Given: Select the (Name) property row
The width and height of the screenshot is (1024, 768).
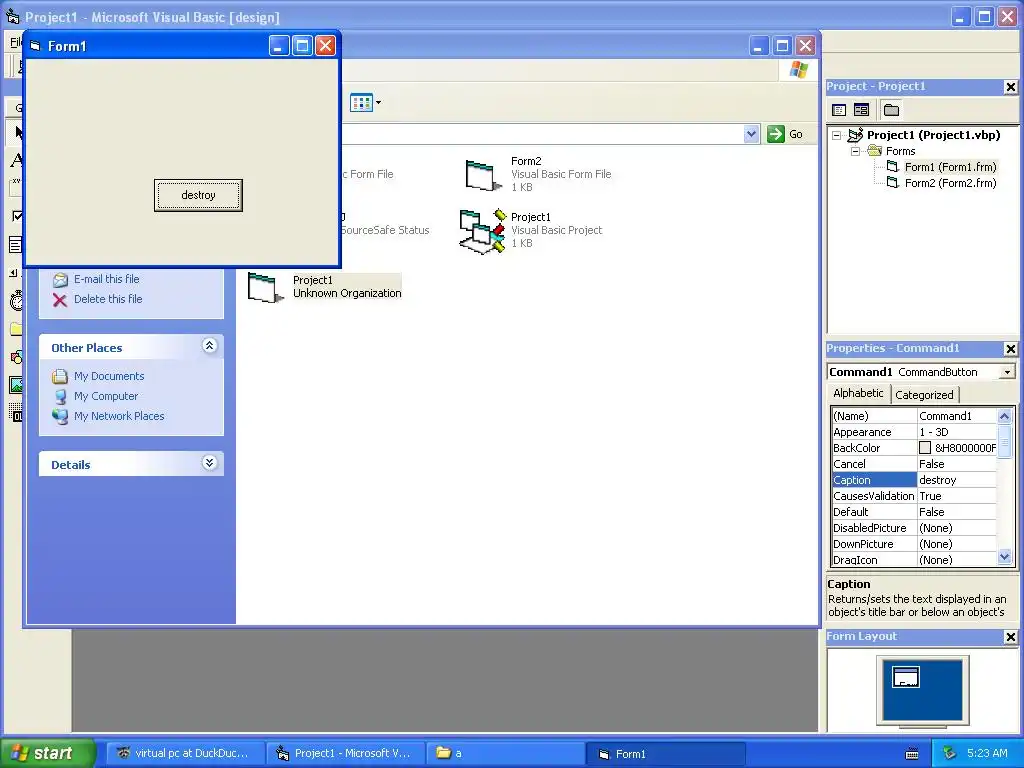Looking at the screenshot, I should point(914,416).
